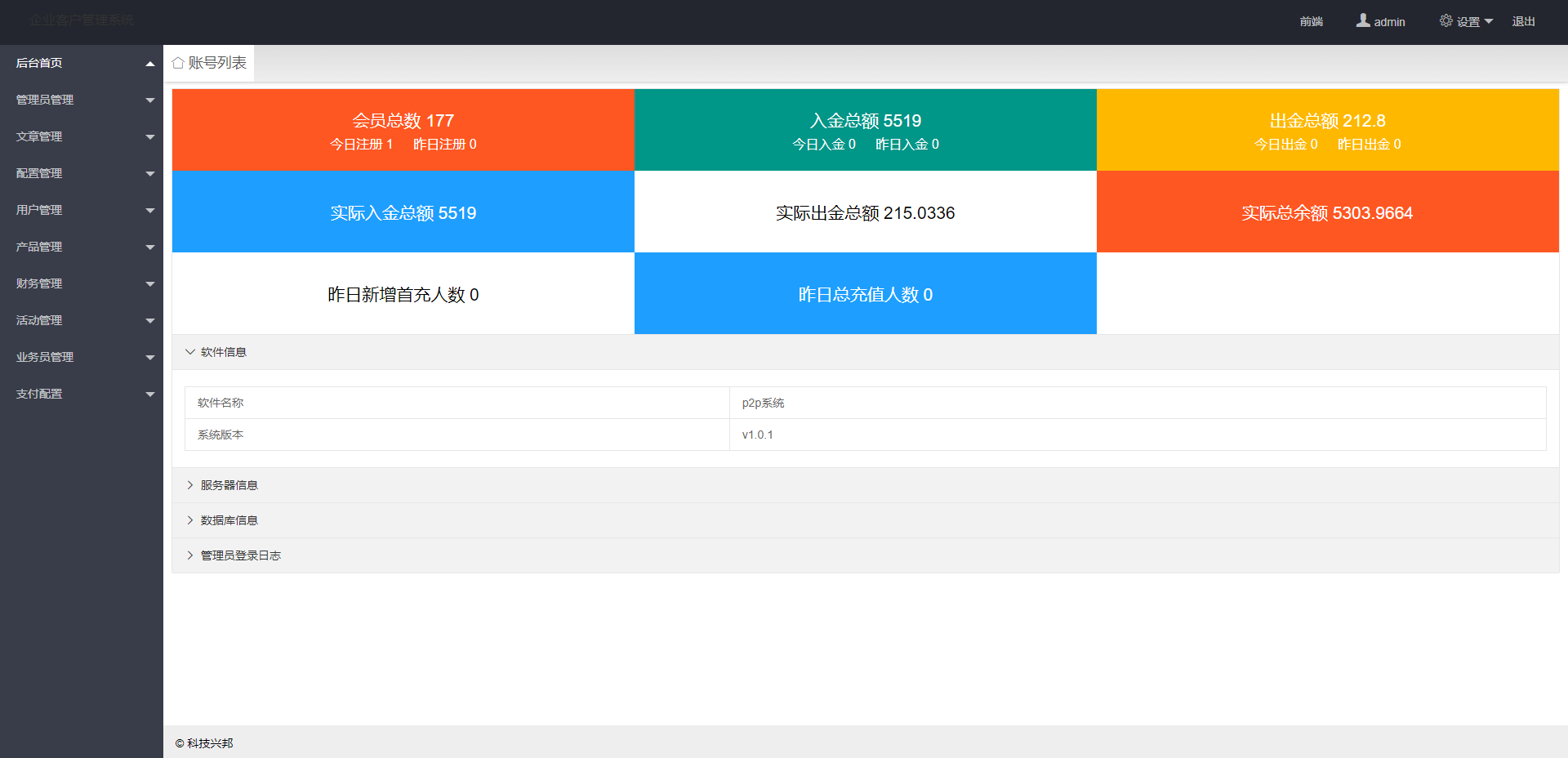Click the 昨日新增首充人数 0 card
1568x758 pixels.
click(x=403, y=293)
